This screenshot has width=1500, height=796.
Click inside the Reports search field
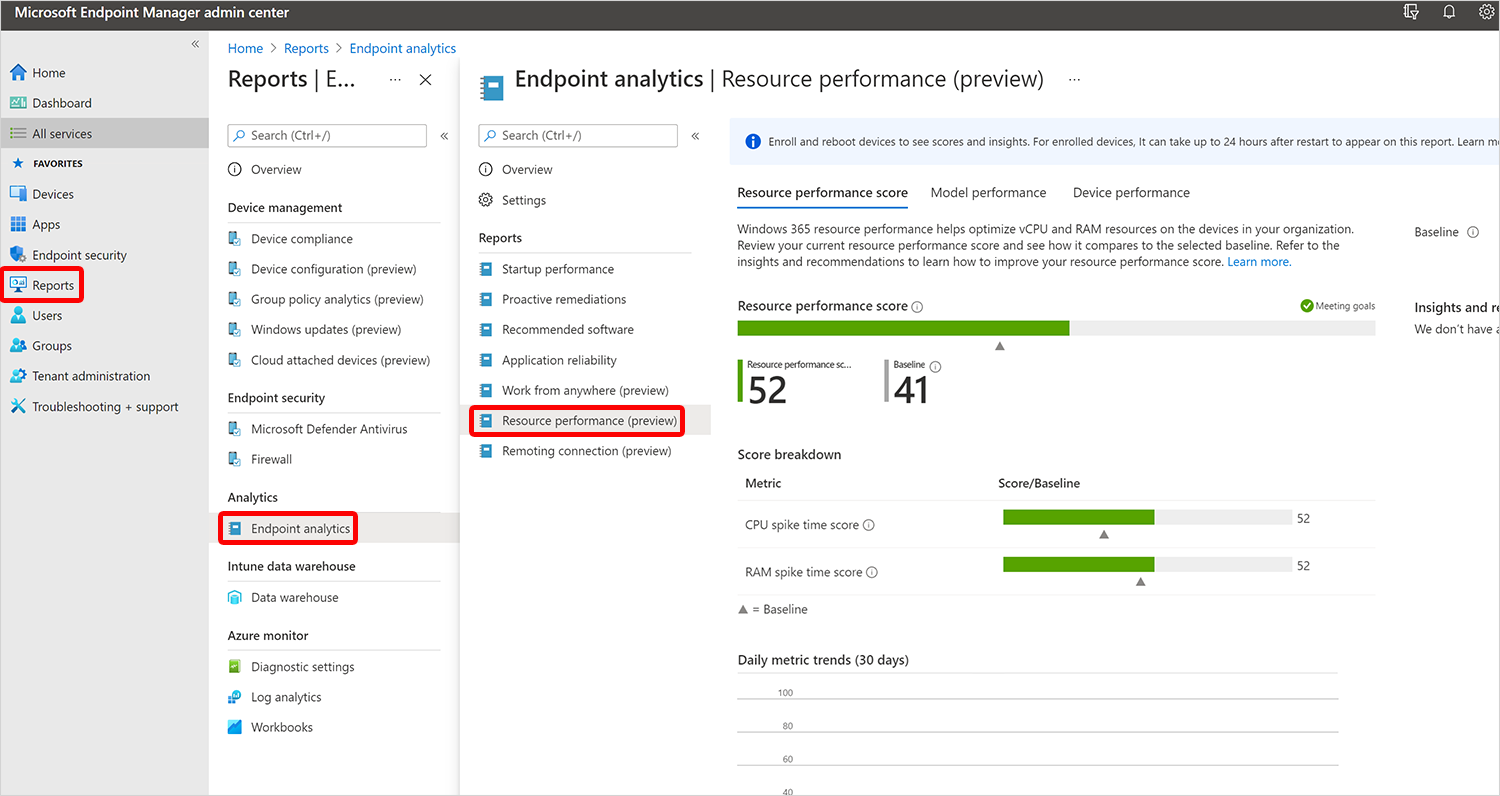[x=326, y=135]
